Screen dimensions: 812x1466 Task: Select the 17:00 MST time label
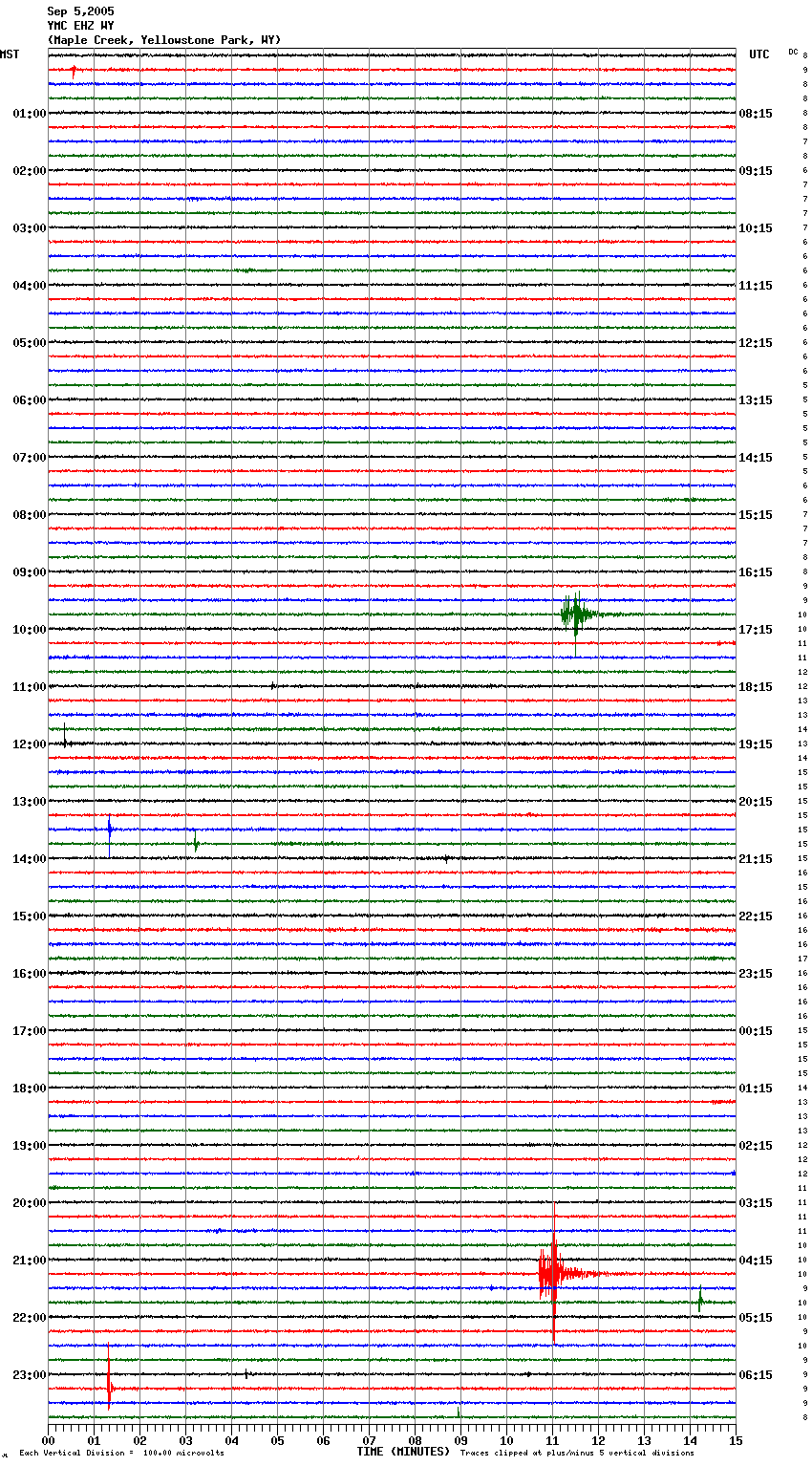click(30, 1031)
